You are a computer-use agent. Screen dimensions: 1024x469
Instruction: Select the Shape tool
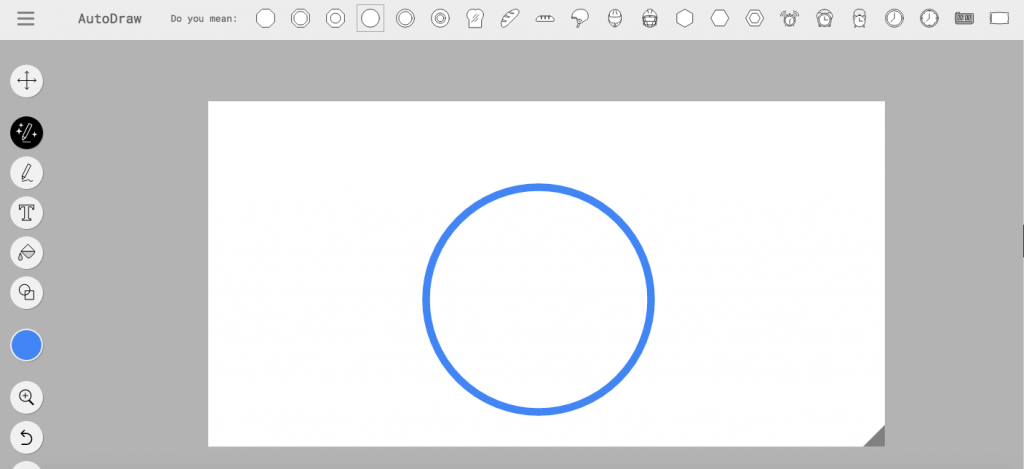tap(27, 293)
